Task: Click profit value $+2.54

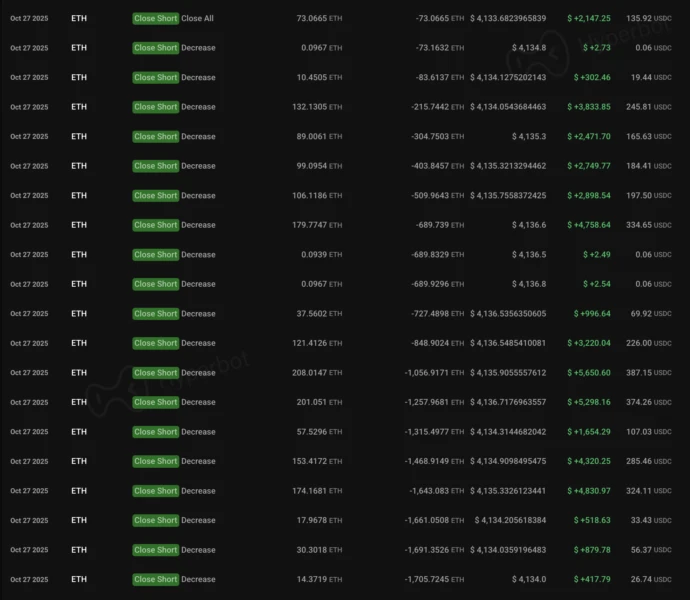Action: [x=597, y=284]
